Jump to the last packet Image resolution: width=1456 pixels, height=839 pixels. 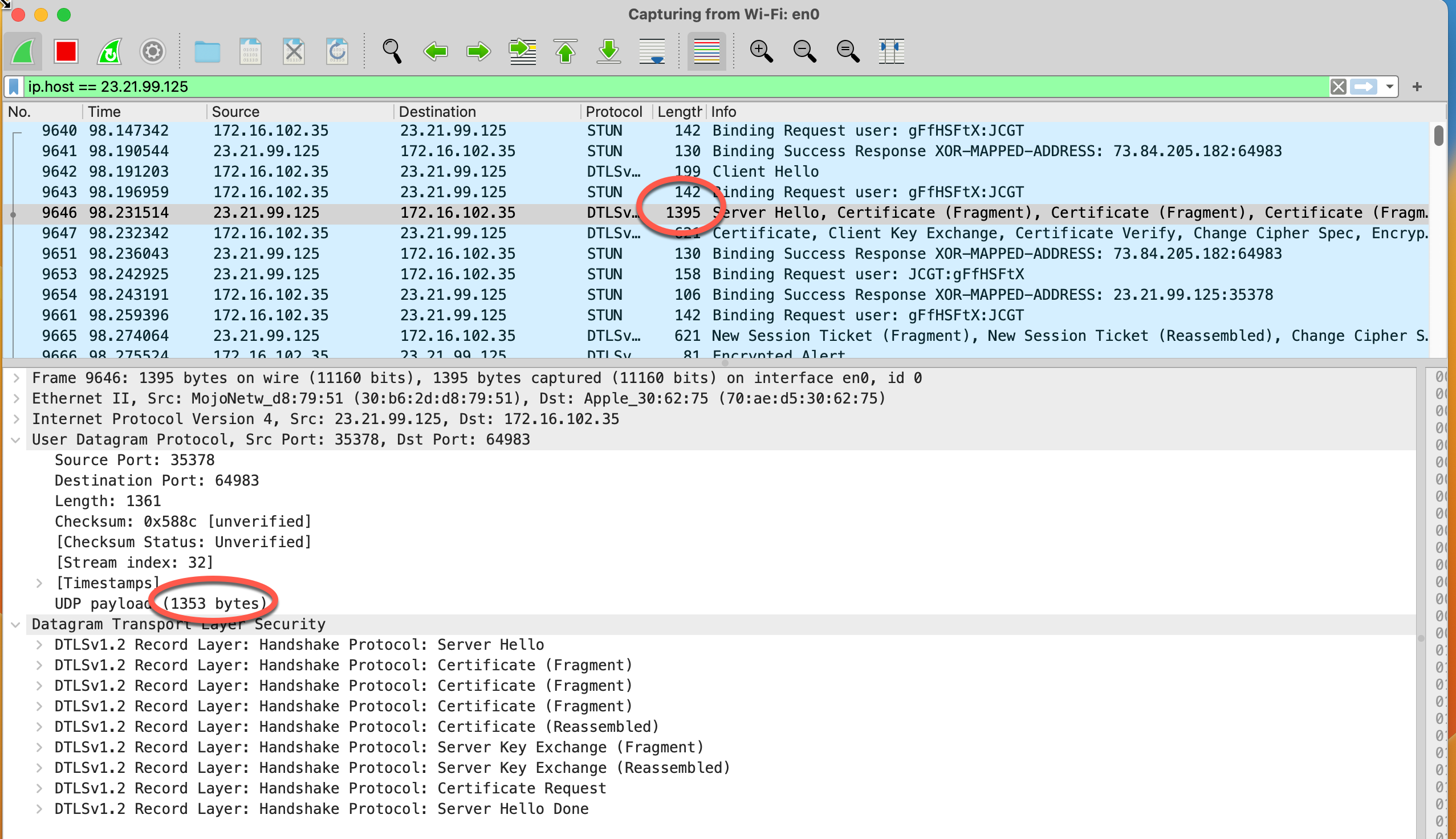click(608, 51)
